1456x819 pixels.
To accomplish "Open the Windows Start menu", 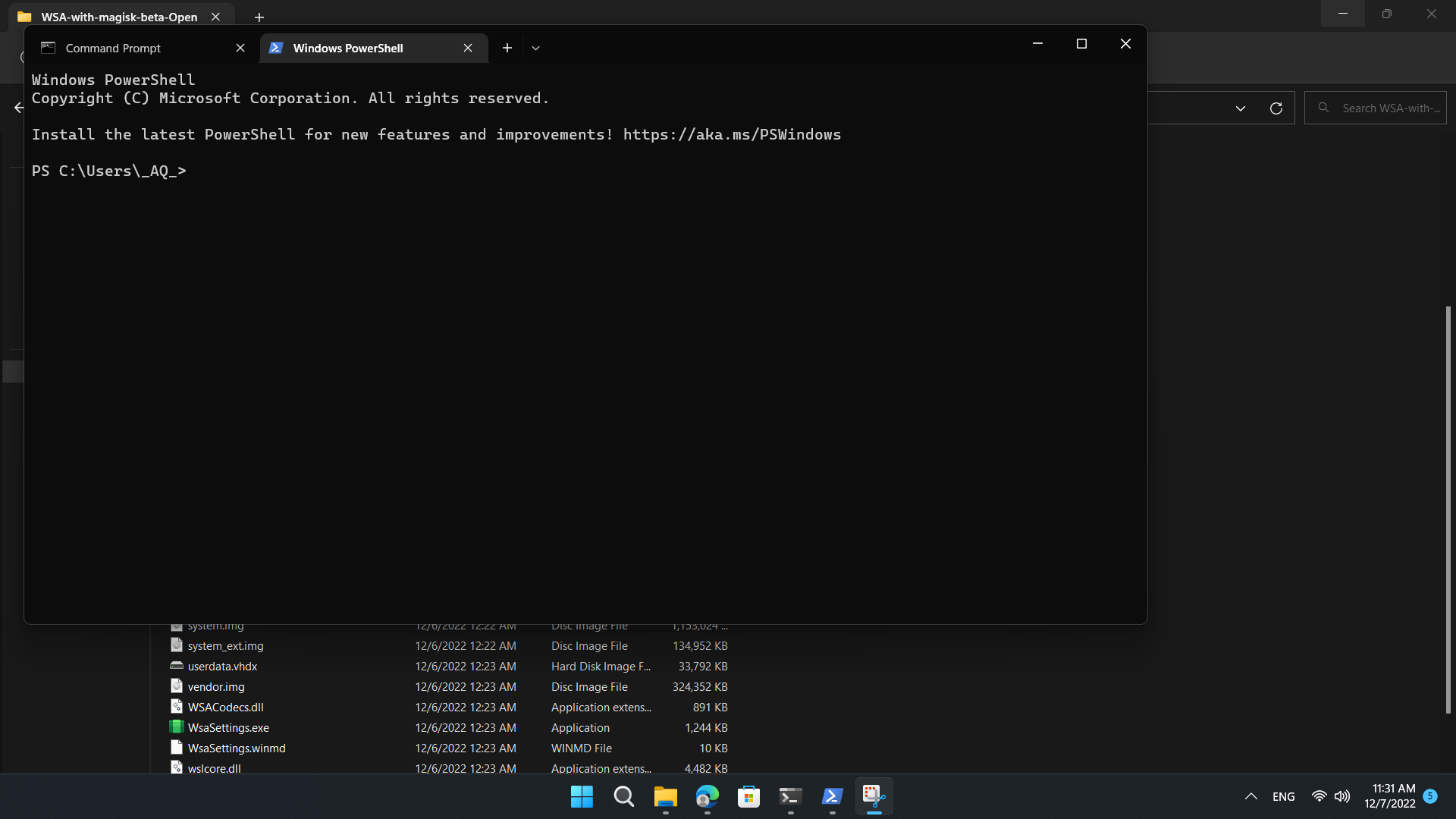I will tap(582, 796).
